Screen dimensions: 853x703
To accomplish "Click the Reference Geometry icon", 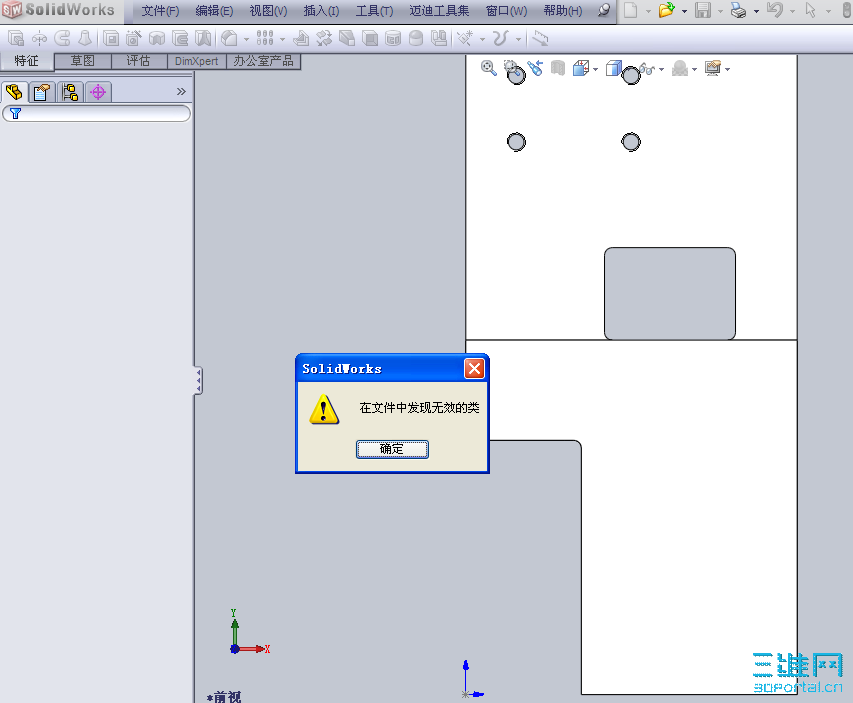I will (x=465, y=38).
